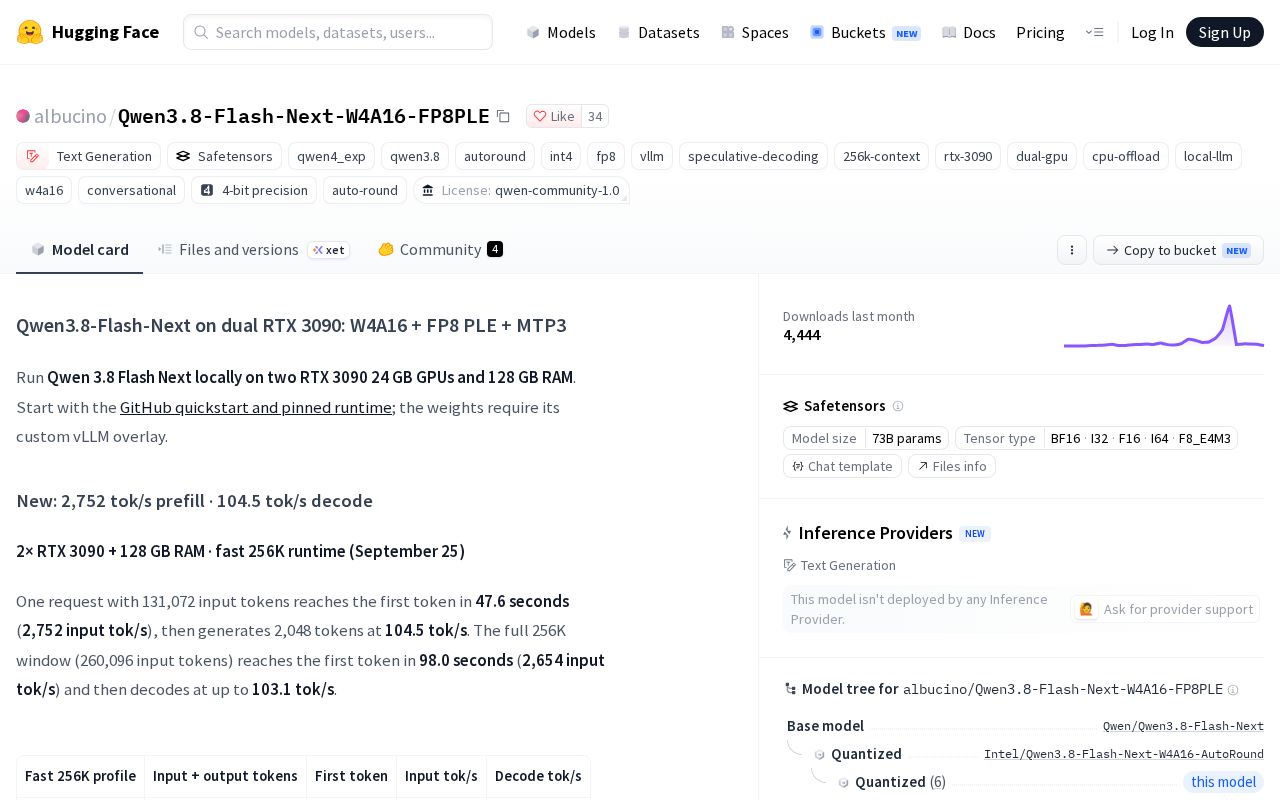Select the autoround tag
1280x800 pixels.
(x=495, y=156)
